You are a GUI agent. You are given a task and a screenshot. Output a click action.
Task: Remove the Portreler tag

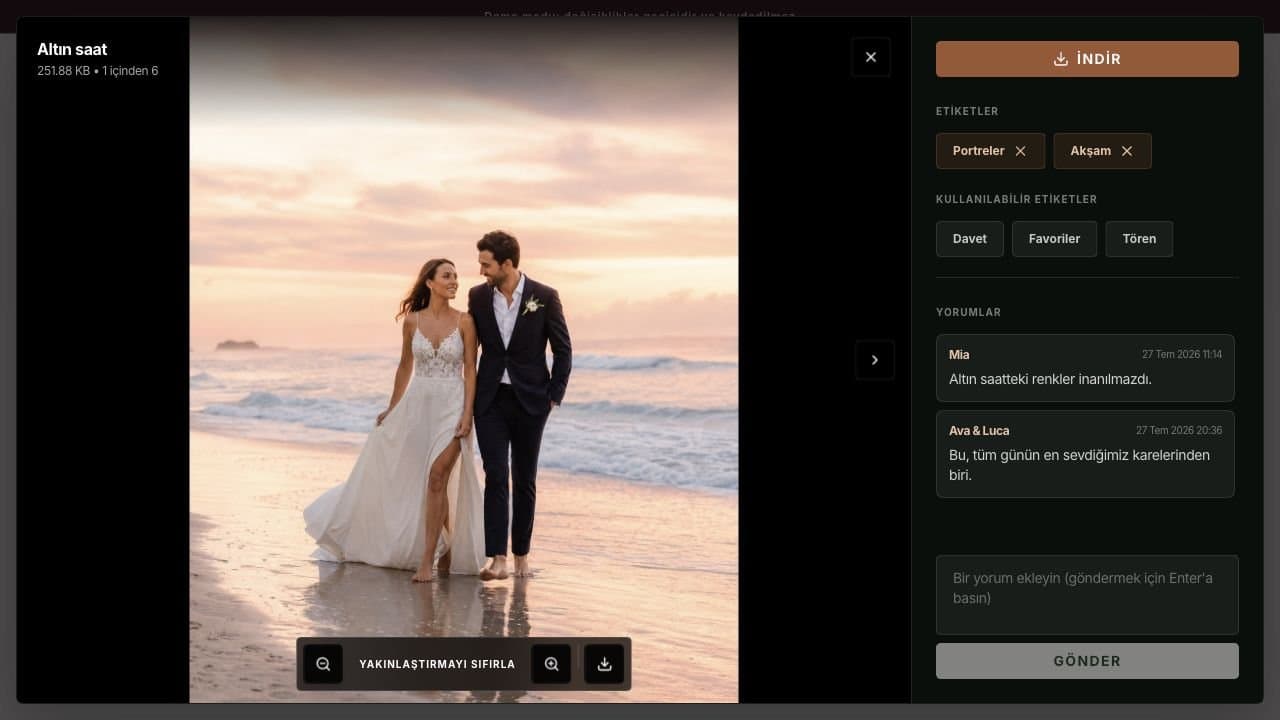[1020, 151]
